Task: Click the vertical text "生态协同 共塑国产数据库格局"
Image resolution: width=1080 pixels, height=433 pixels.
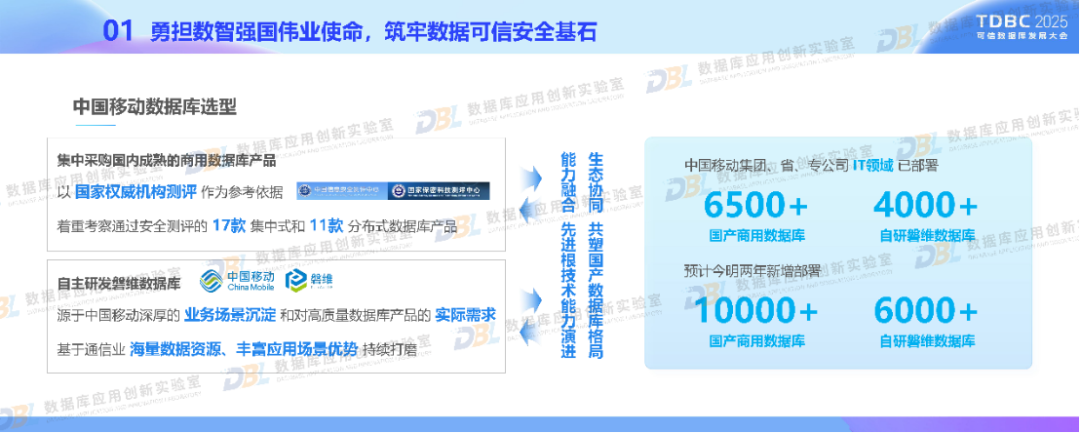Action: coord(595,255)
